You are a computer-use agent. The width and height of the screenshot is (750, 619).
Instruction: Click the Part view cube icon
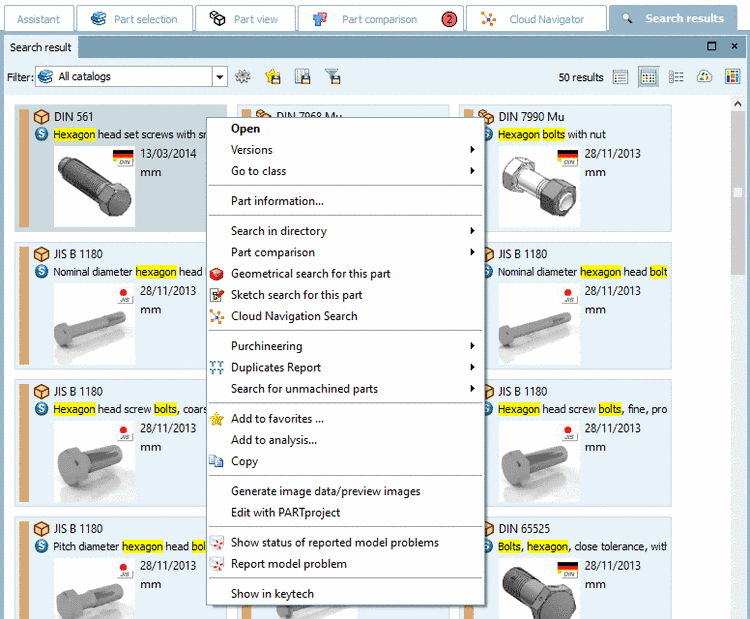pos(217,19)
